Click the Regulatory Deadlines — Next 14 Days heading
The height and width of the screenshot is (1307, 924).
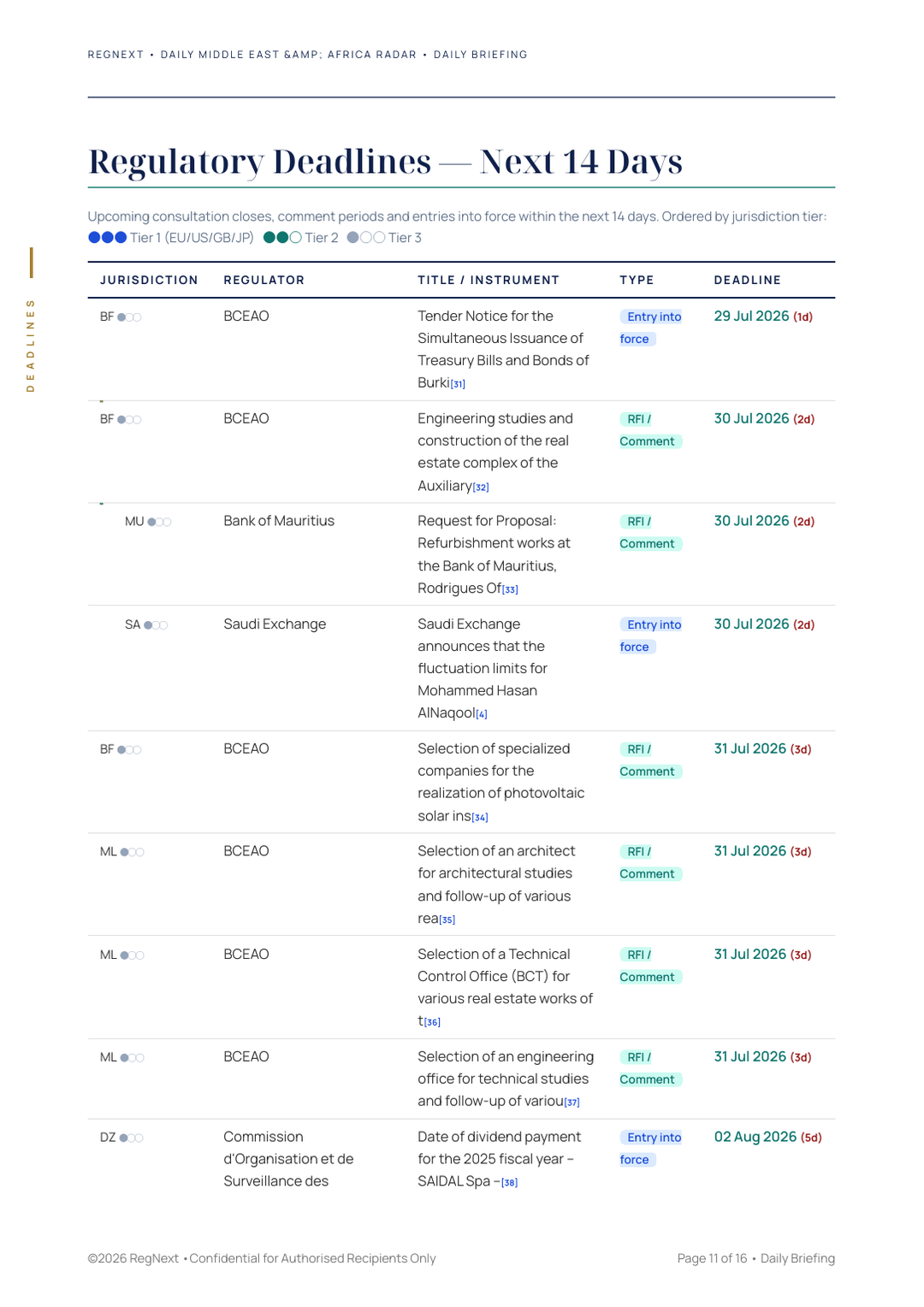385,162
